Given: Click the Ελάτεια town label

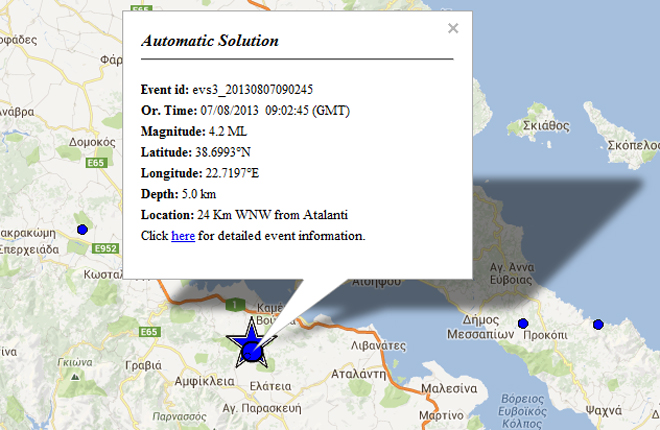Looking at the screenshot, I should (268, 384).
